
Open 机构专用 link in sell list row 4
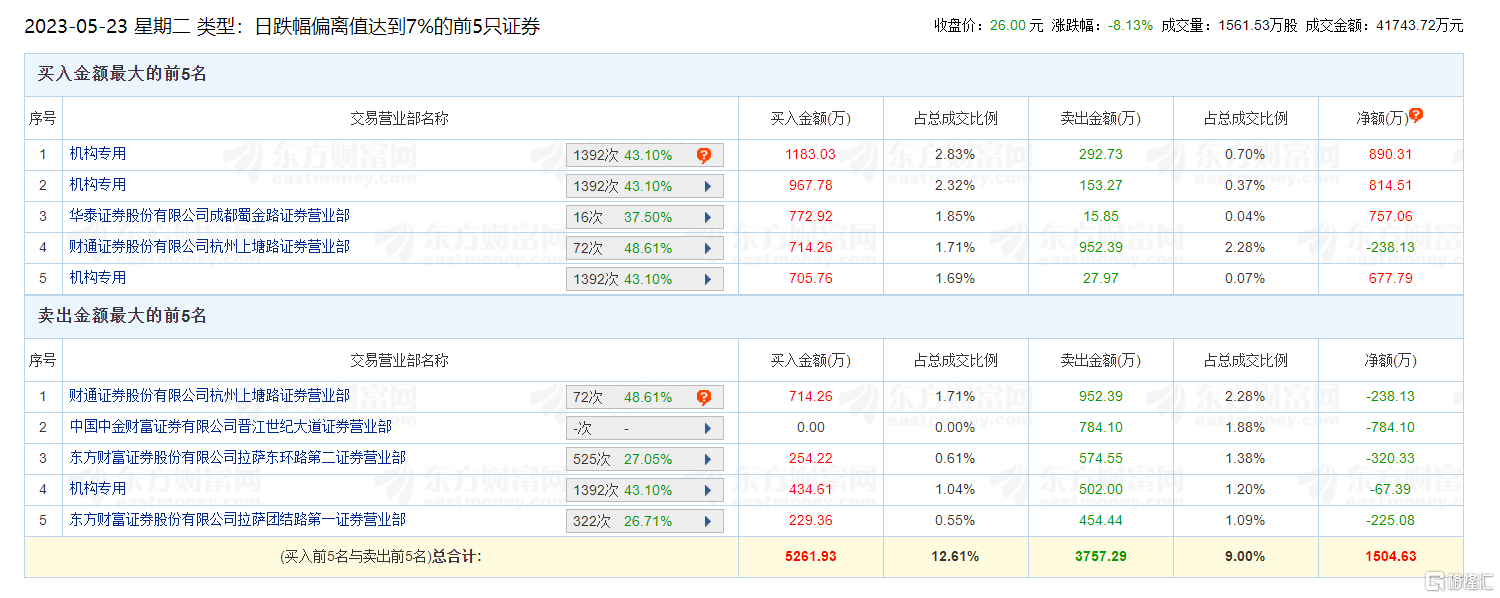point(98,489)
